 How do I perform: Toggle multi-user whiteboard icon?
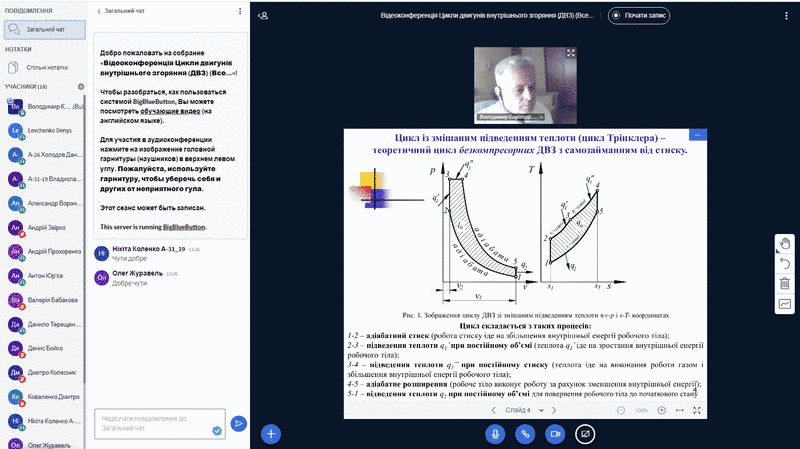click(x=785, y=304)
